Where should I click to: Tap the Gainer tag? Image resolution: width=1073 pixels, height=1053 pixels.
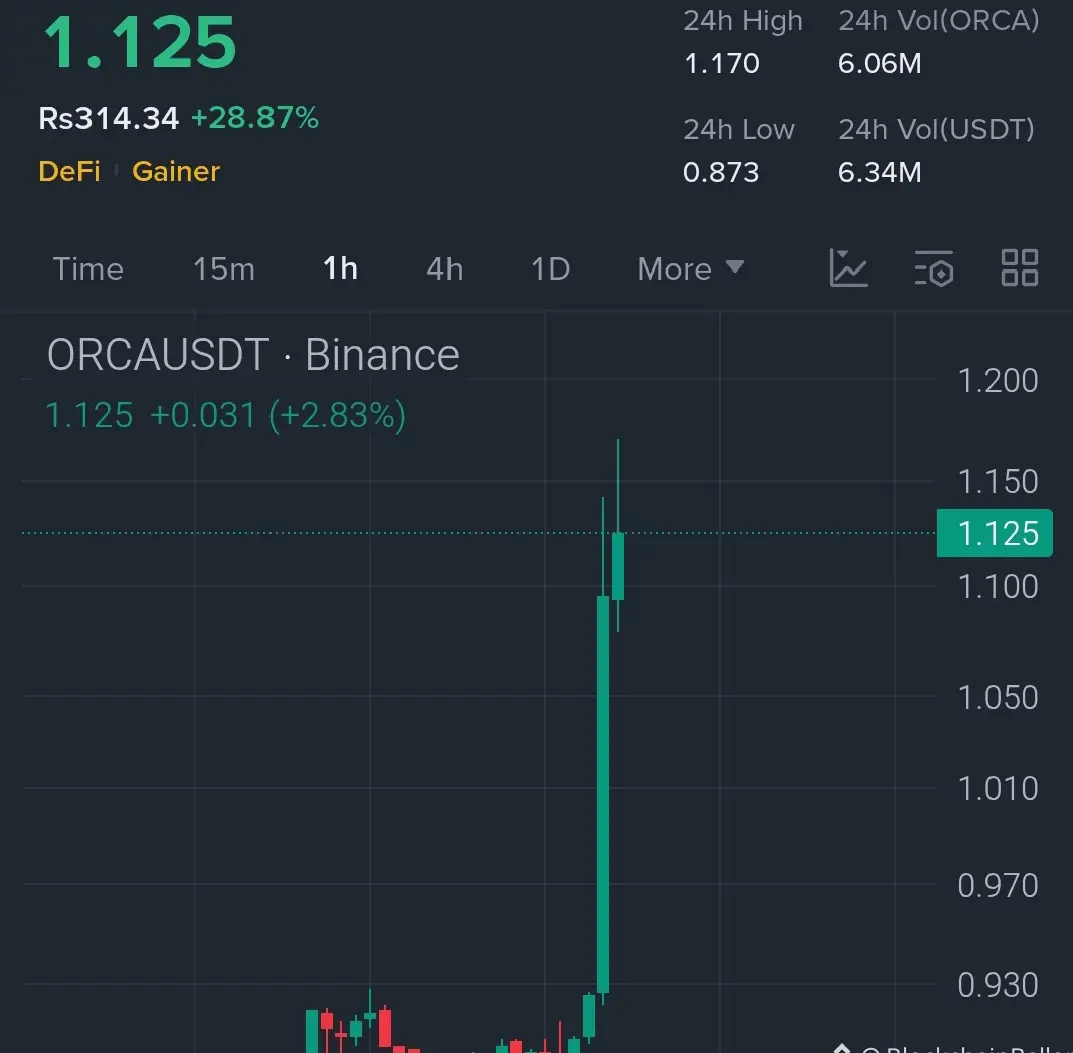(x=176, y=171)
